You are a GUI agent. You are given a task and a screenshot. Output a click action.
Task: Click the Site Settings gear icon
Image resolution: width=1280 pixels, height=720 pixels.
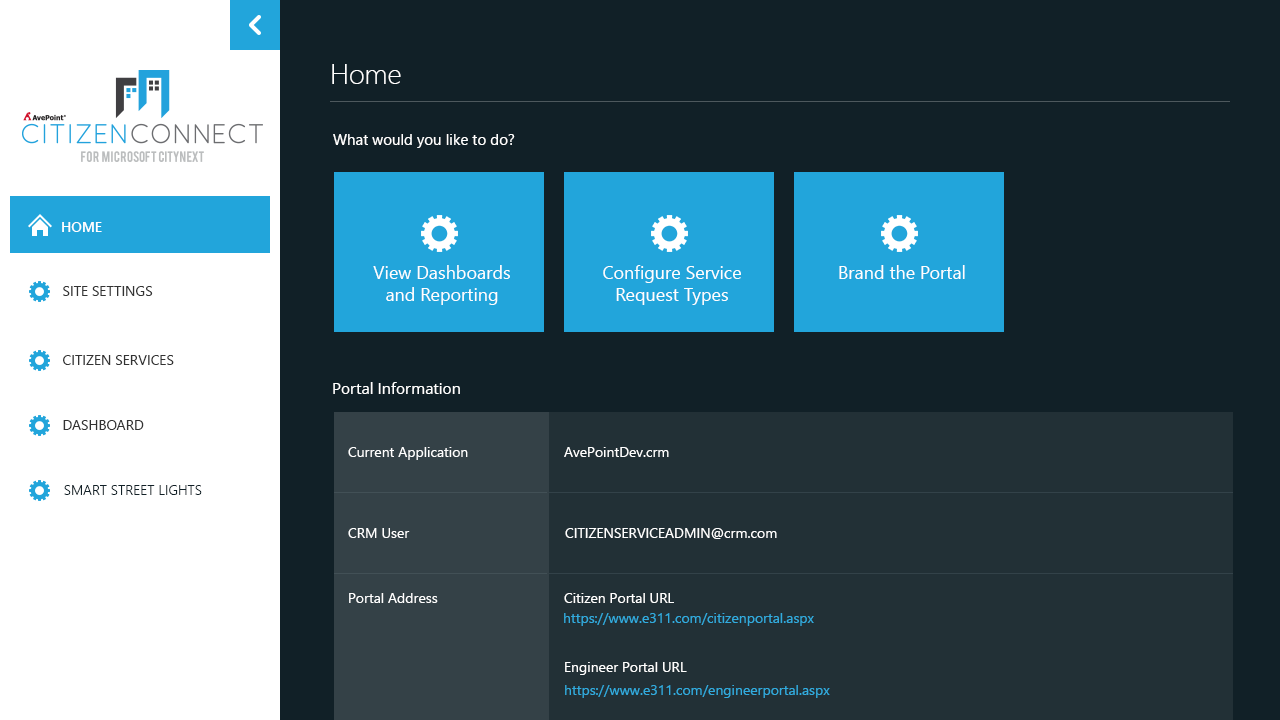click(39, 291)
